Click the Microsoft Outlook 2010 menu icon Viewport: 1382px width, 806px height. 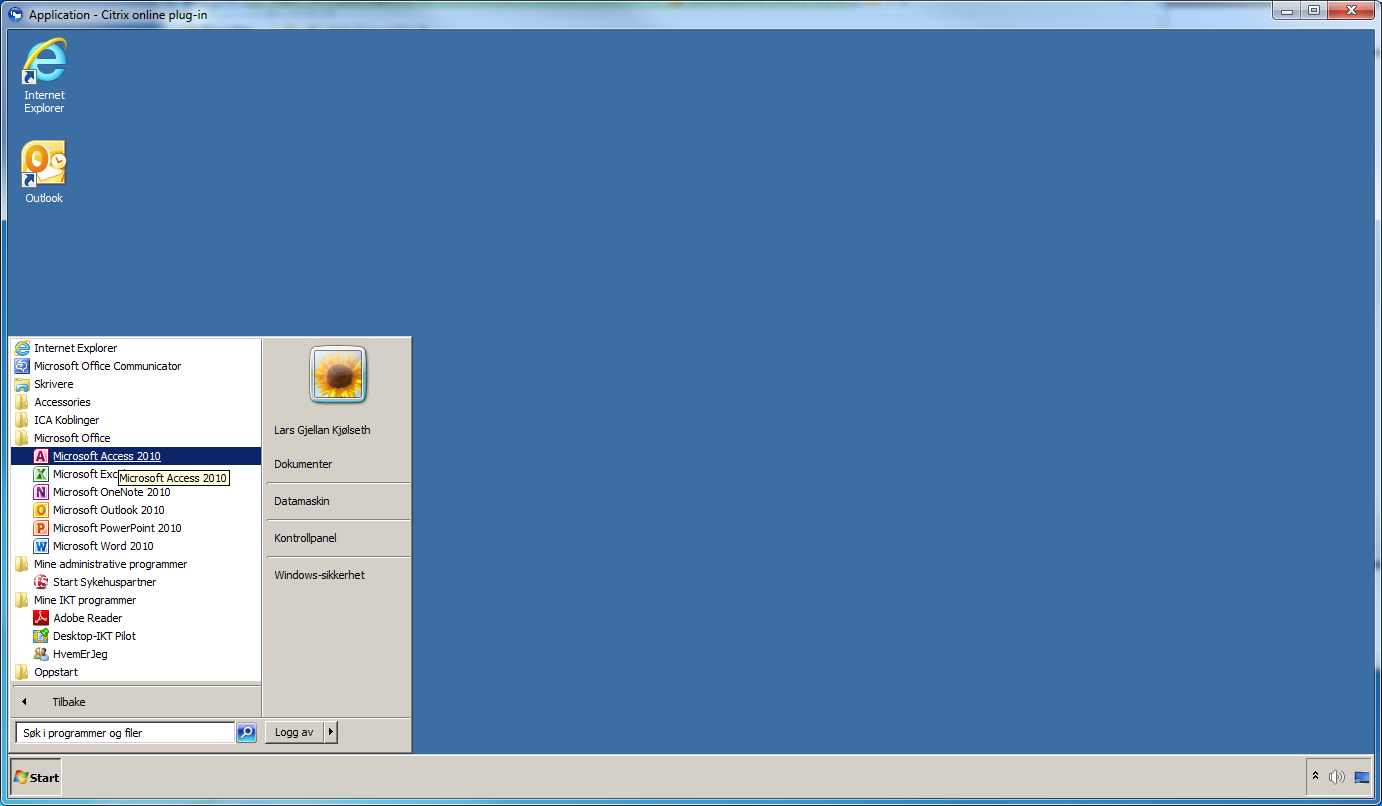pos(41,510)
